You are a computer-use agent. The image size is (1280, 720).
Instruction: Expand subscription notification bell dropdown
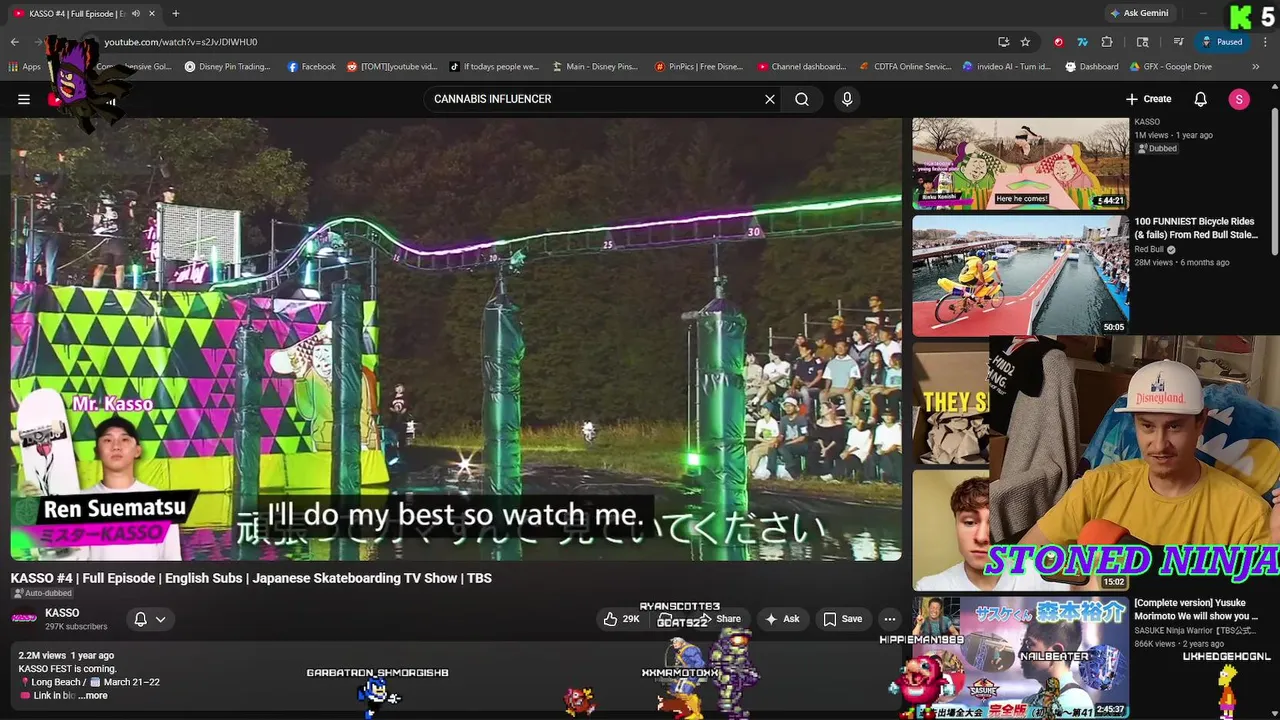(150, 619)
